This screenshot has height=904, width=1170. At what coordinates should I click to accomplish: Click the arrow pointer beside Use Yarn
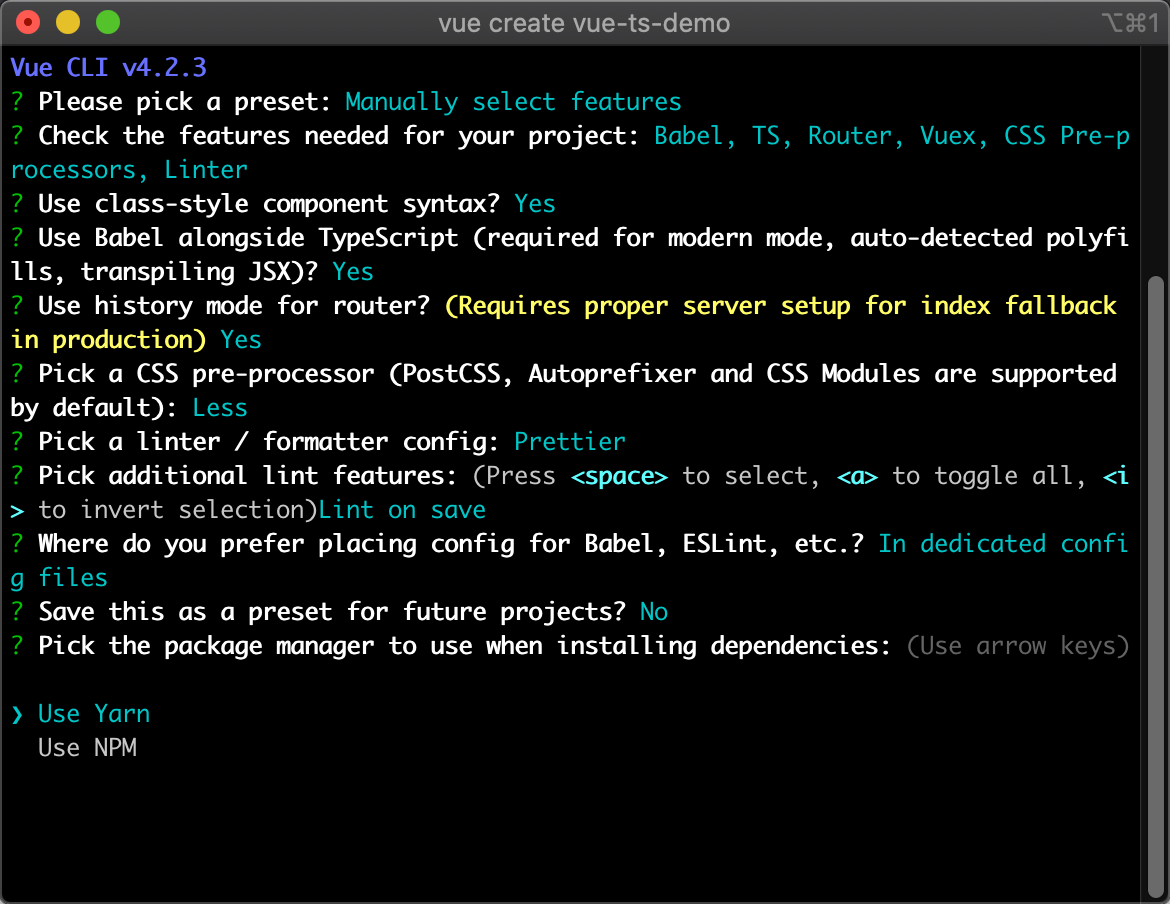(x=17, y=714)
